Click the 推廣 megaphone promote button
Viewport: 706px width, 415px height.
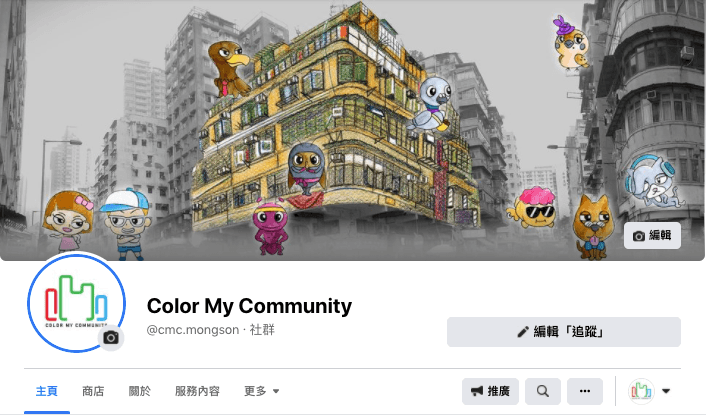point(490,391)
